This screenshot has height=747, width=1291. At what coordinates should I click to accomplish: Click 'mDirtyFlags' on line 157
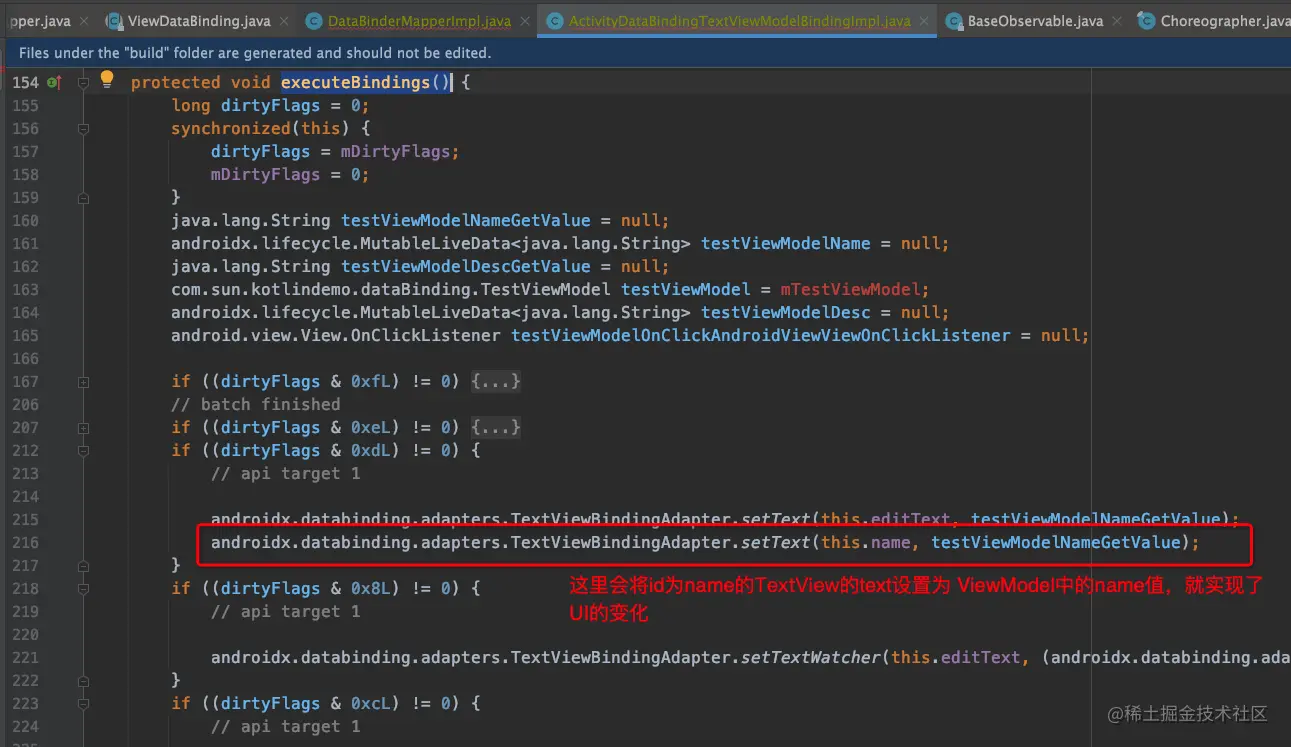click(395, 151)
